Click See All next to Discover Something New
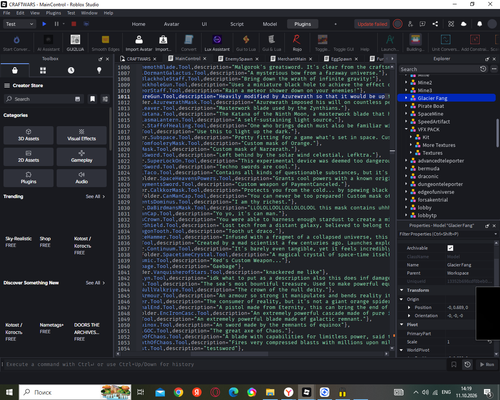This screenshot has width=500, height=400. tap(95, 283)
